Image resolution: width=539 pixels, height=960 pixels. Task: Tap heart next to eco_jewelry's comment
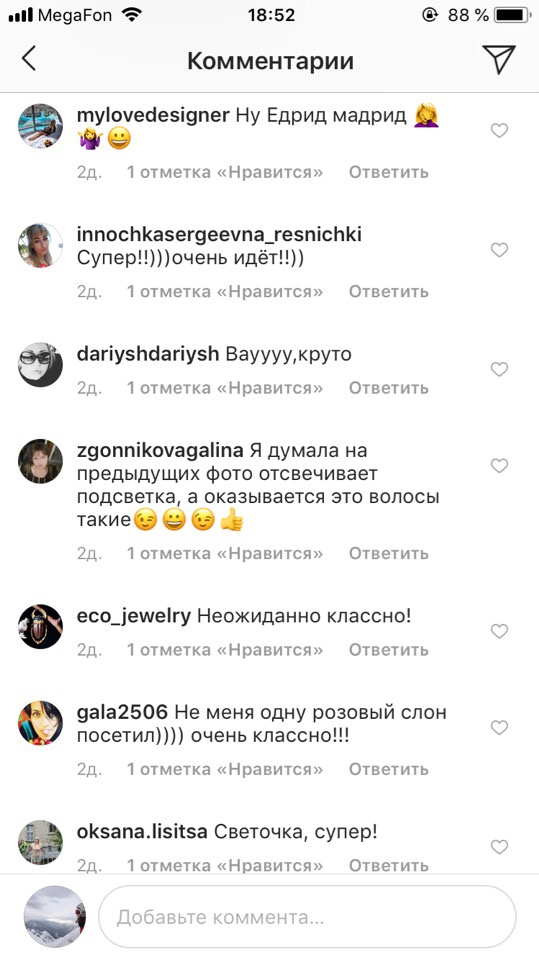pos(500,631)
